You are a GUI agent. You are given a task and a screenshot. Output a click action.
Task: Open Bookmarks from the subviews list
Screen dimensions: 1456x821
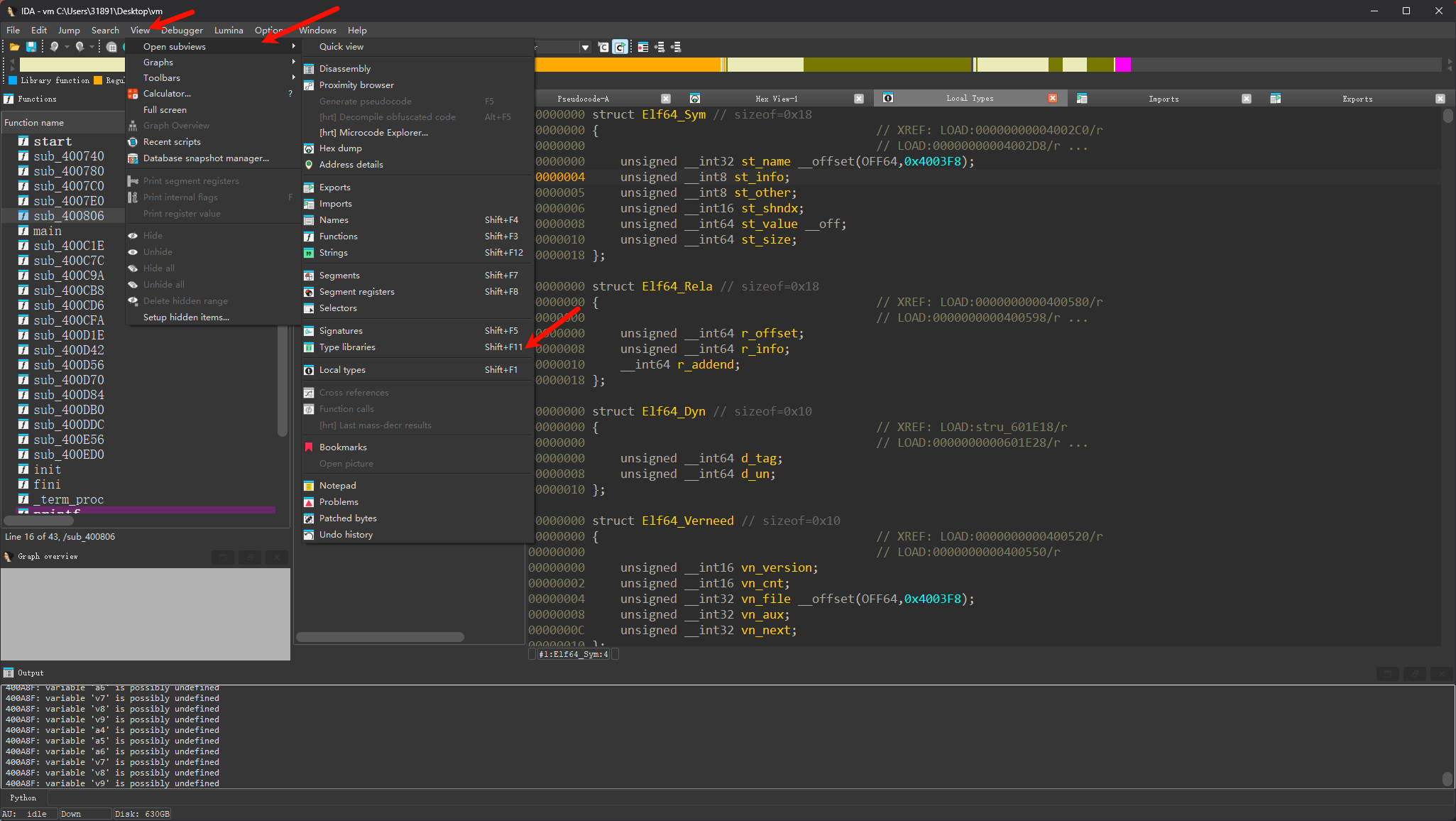(x=343, y=447)
